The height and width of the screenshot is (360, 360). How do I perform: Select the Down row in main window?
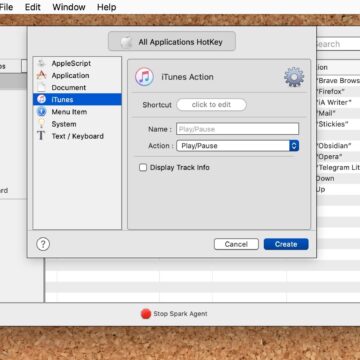tap(338, 178)
